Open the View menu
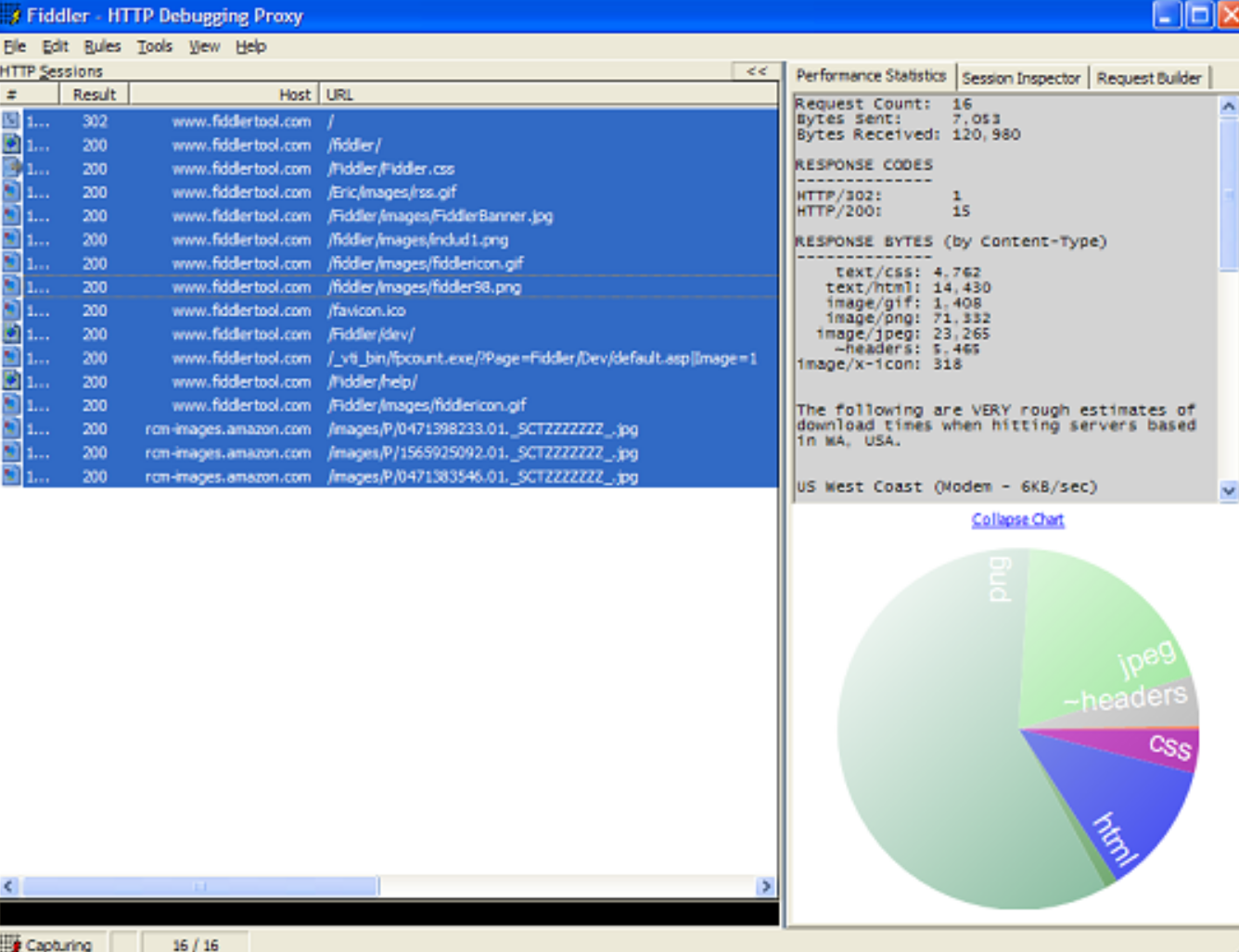1239x952 pixels. tap(204, 46)
